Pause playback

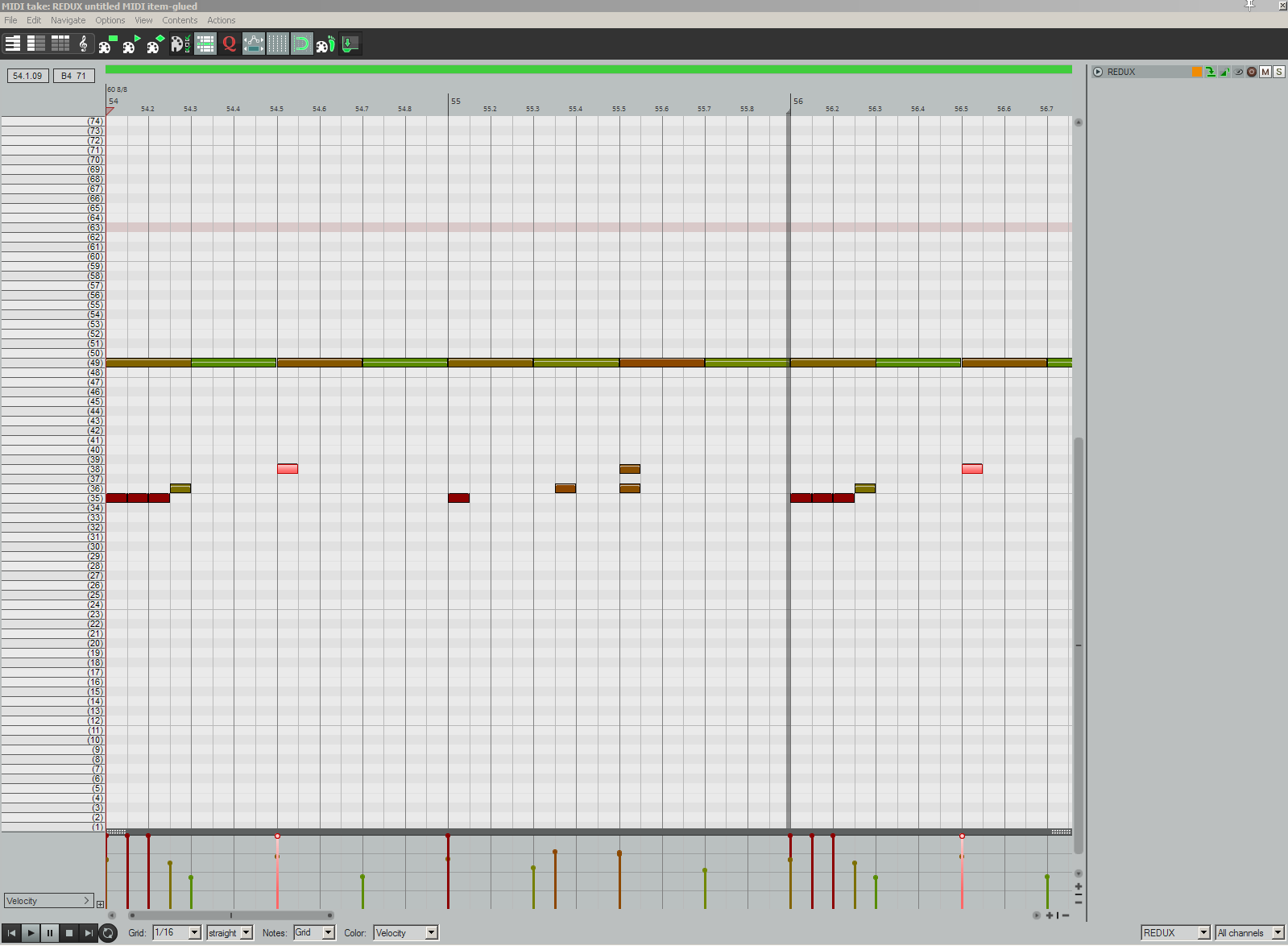(50, 933)
